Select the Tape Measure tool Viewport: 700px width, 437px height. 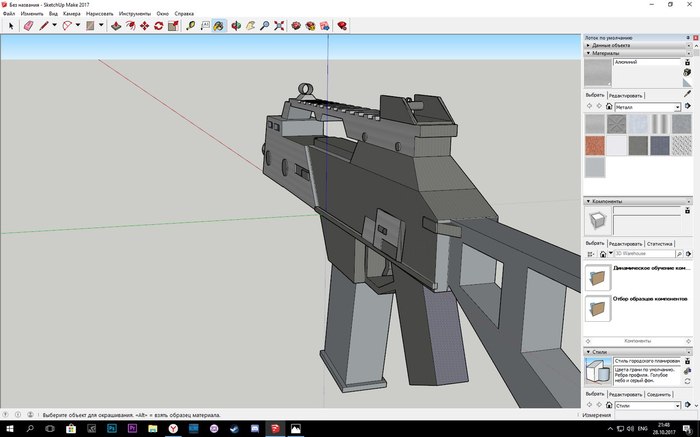(190, 25)
